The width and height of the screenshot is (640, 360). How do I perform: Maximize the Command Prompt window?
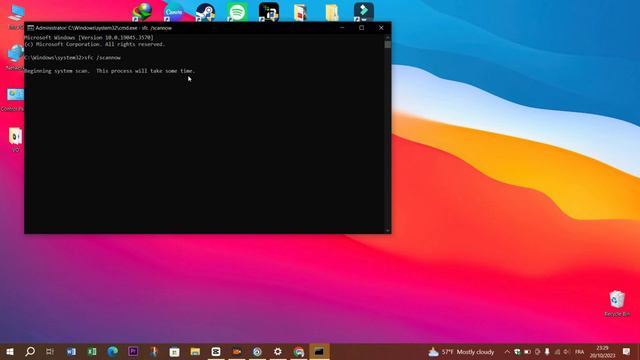(x=362, y=28)
